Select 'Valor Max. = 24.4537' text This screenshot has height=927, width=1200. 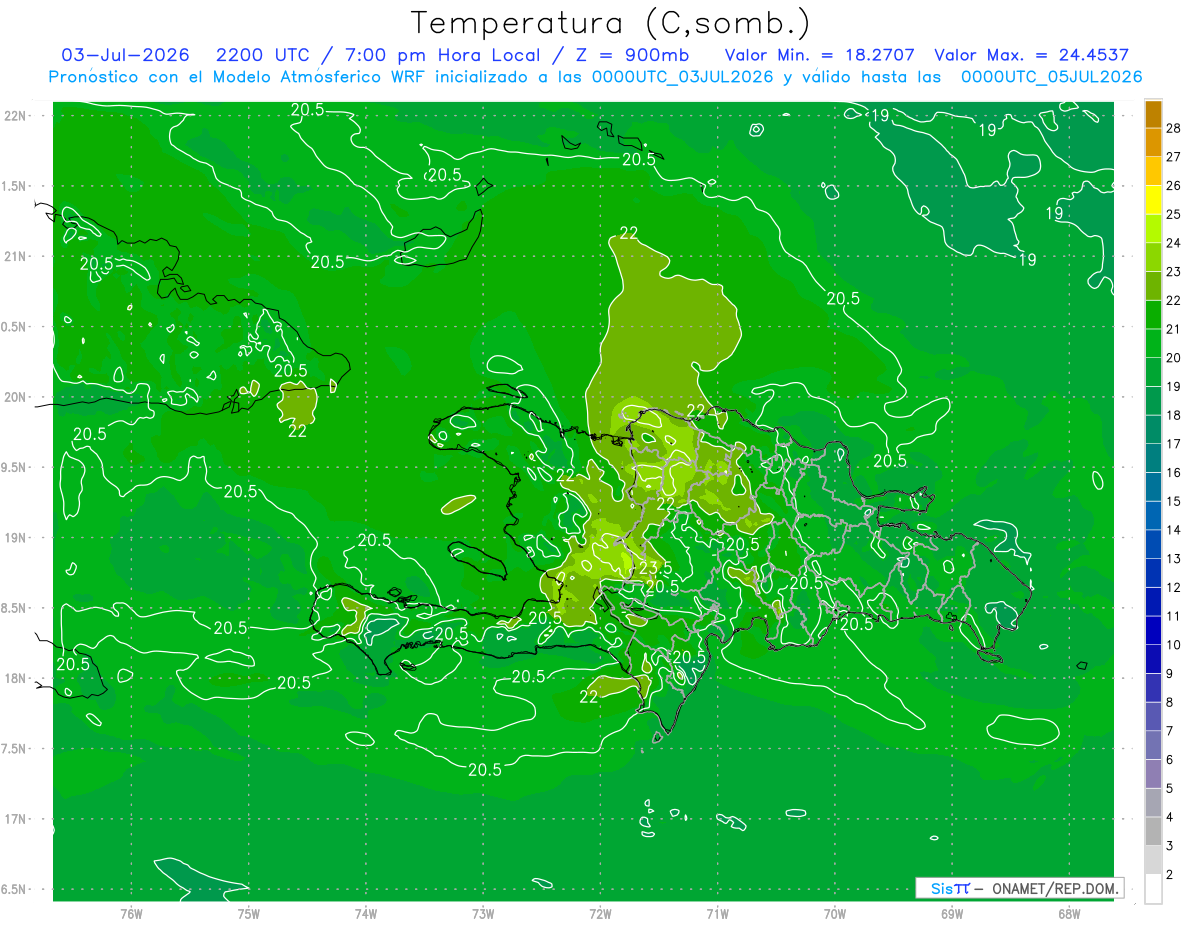1031,55
